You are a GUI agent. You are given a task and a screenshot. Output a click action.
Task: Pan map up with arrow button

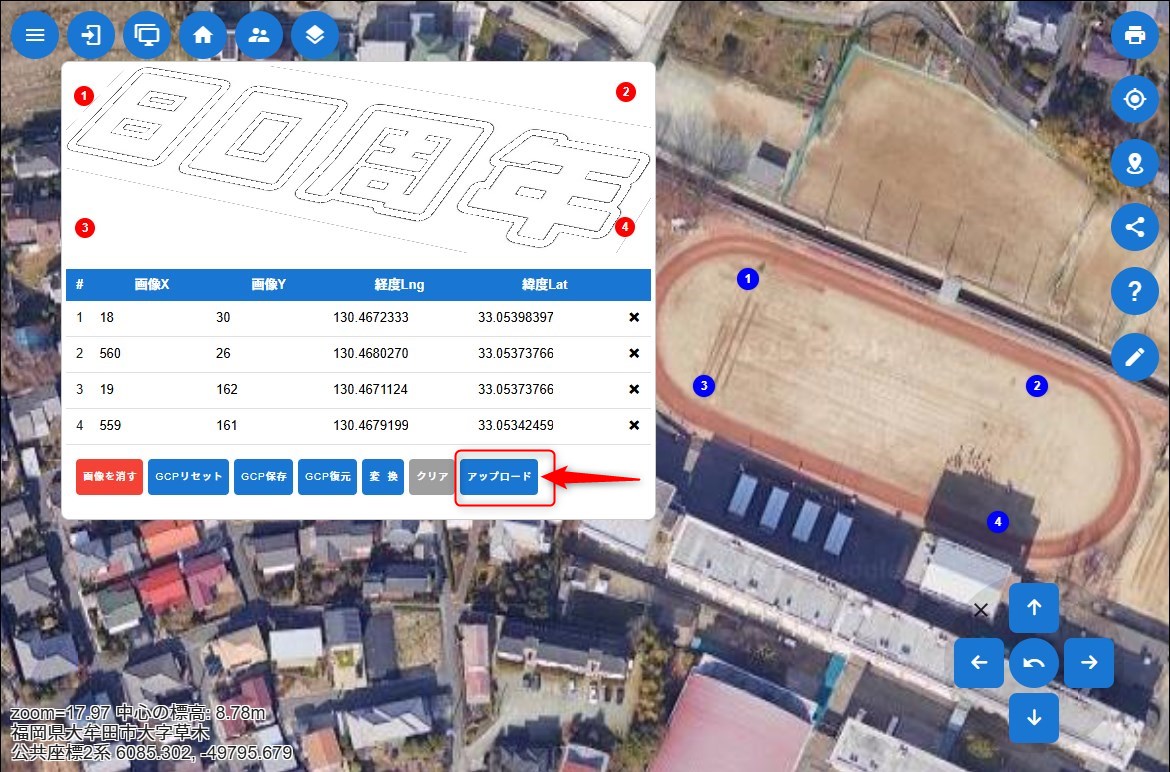pyautogui.click(x=1034, y=607)
